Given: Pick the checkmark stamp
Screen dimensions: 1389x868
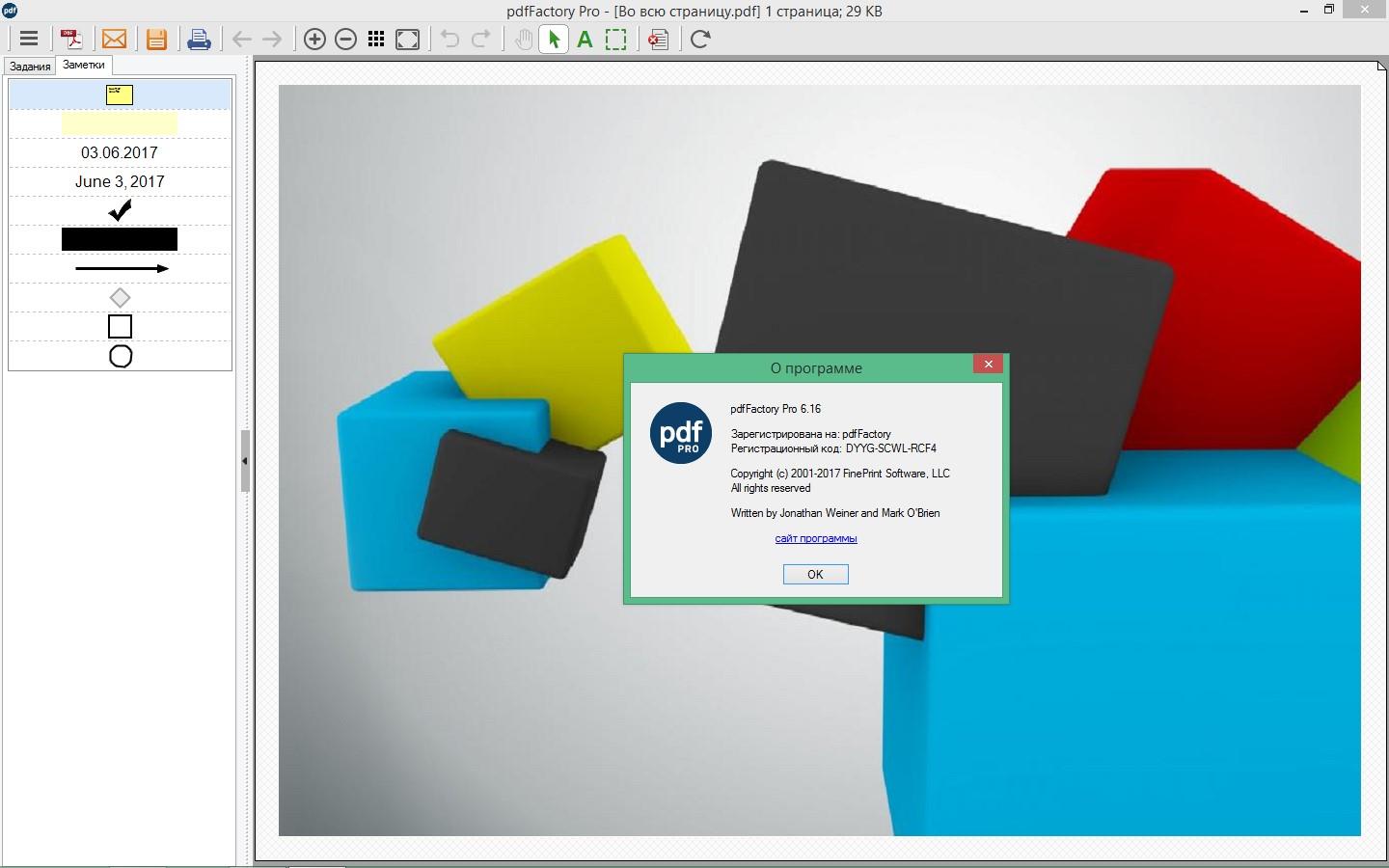Looking at the screenshot, I should click(x=120, y=210).
